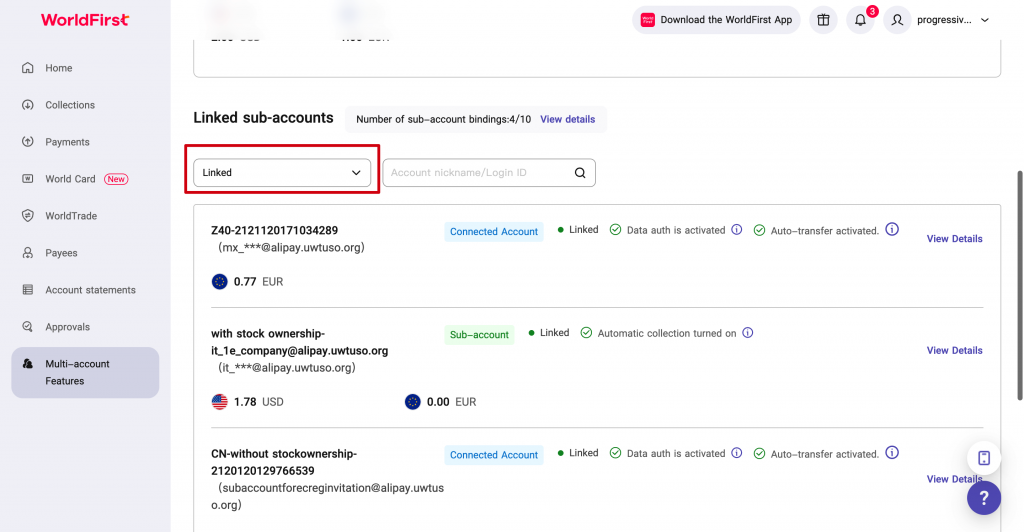Image resolution: width=1024 pixels, height=532 pixels.
Task: View Details of Z40-2121120171034289 account
Action: (x=954, y=239)
